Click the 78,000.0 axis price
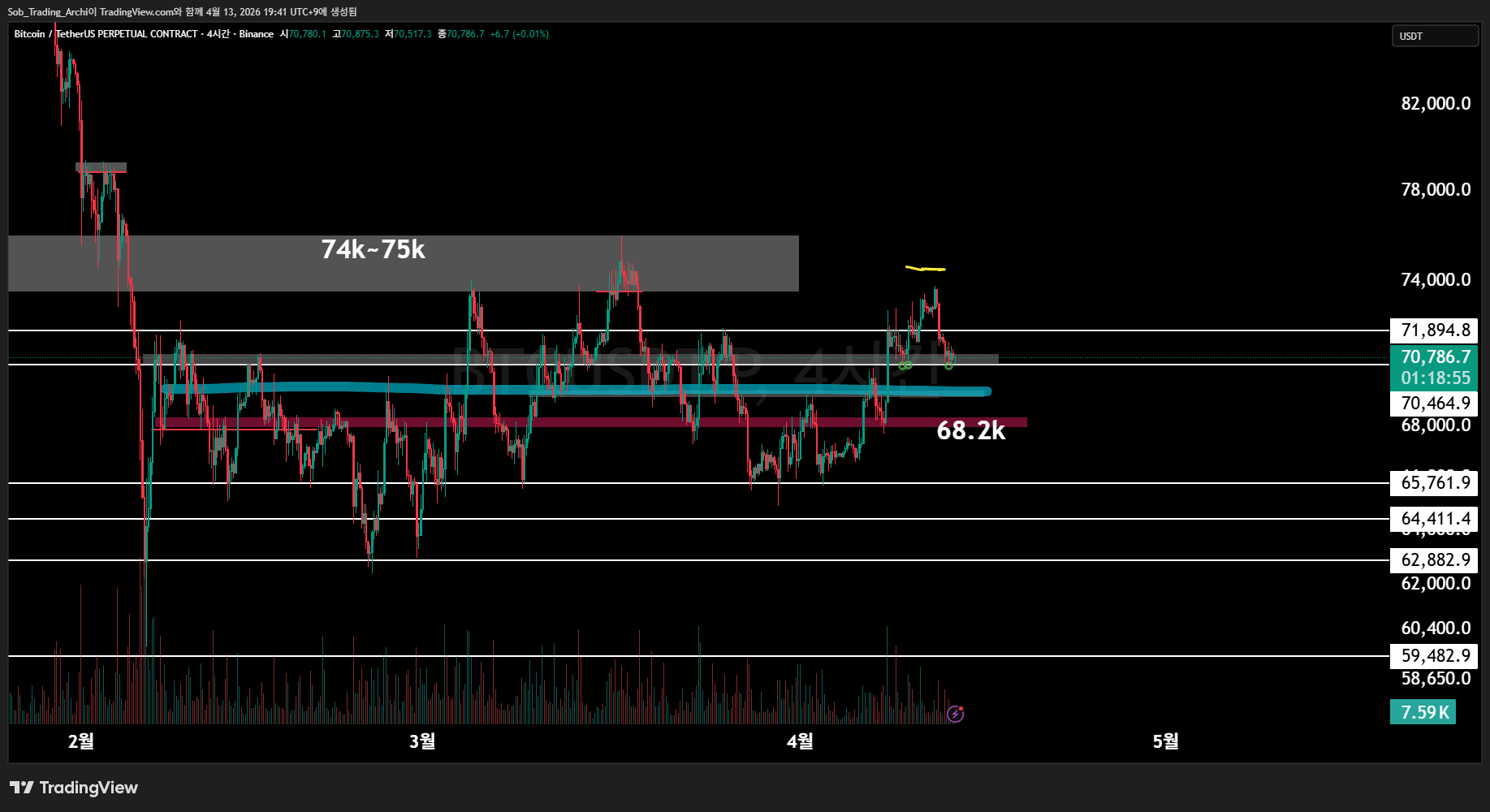The height and width of the screenshot is (812, 1490). click(x=1436, y=190)
